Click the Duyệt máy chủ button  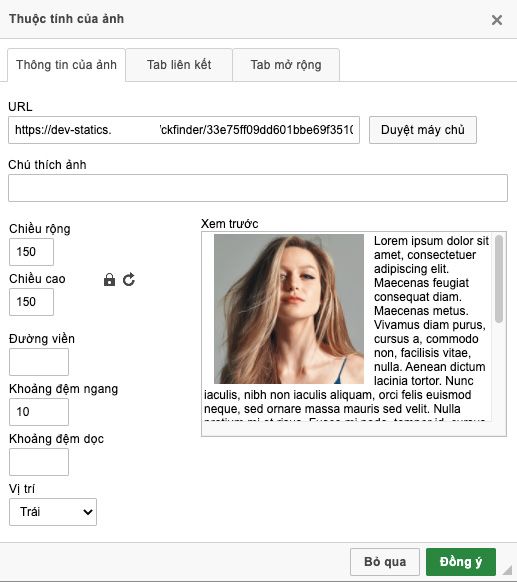423,130
